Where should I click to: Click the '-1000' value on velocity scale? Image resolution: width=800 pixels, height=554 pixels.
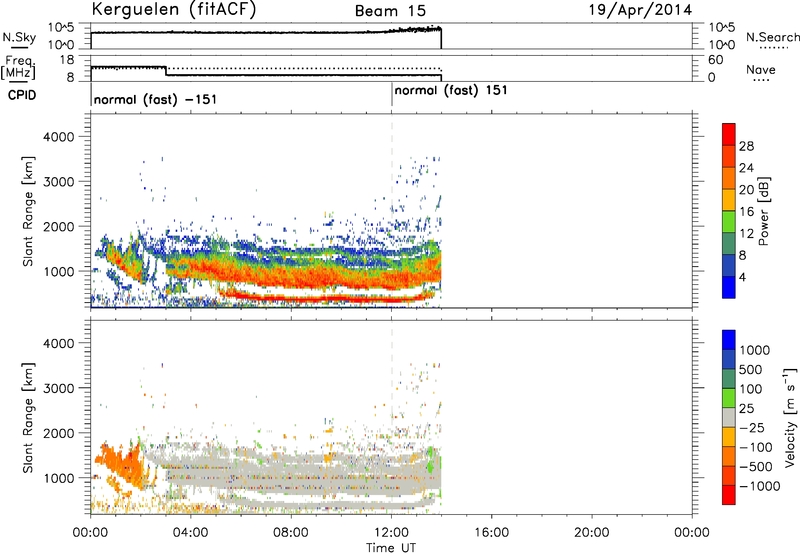point(759,486)
